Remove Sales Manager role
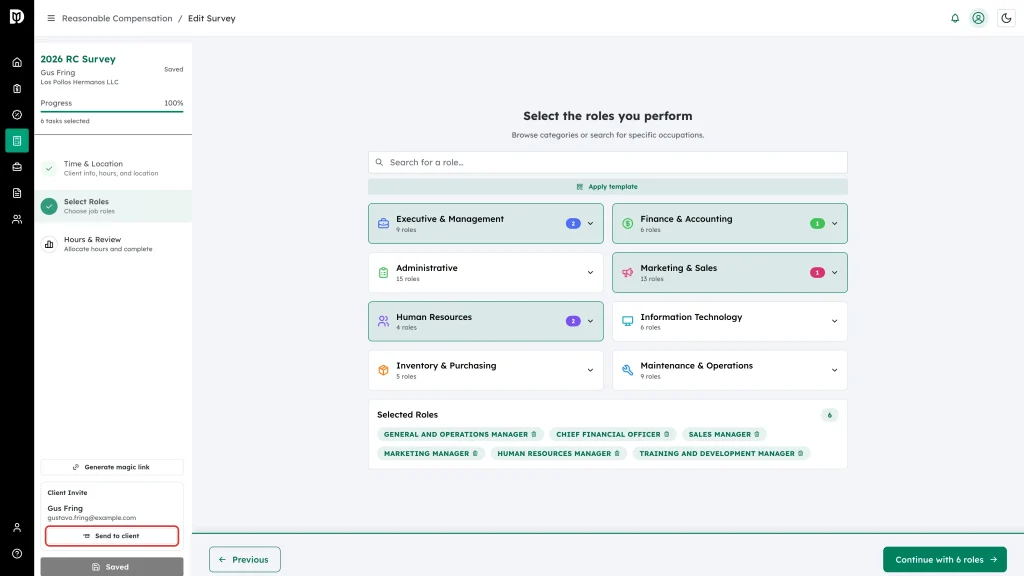Screen dimensions: 1024x576 (757, 434)
